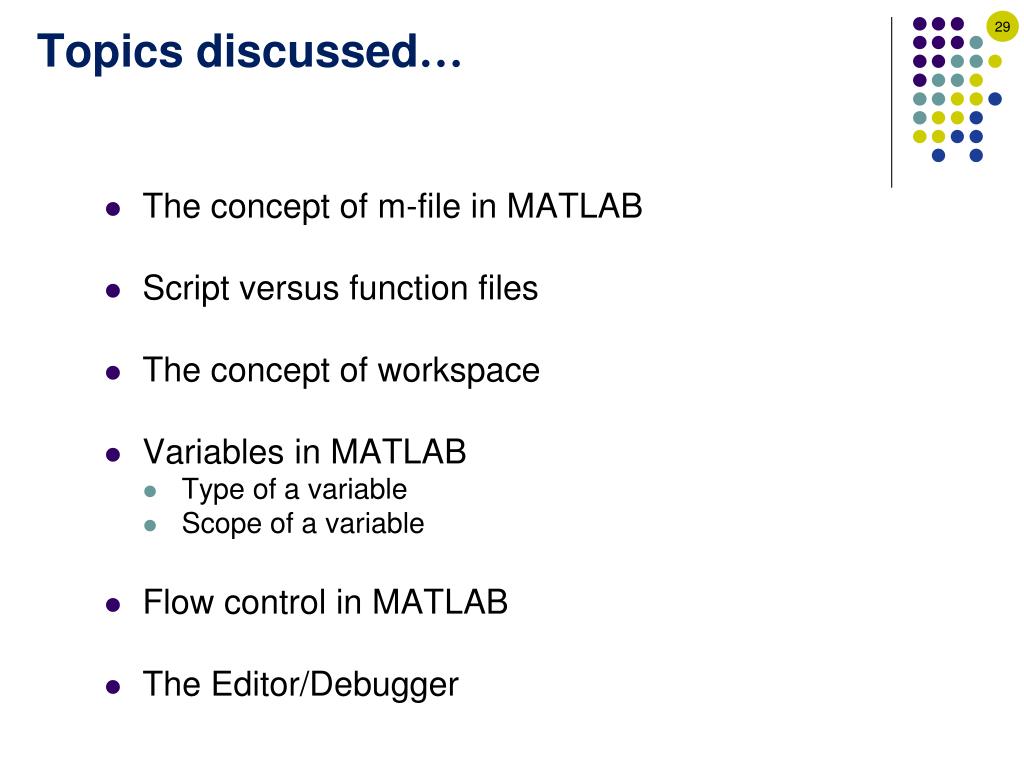Click the teal bullet before 'Scope of a variable'
1024x768 pixels.
(x=150, y=525)
